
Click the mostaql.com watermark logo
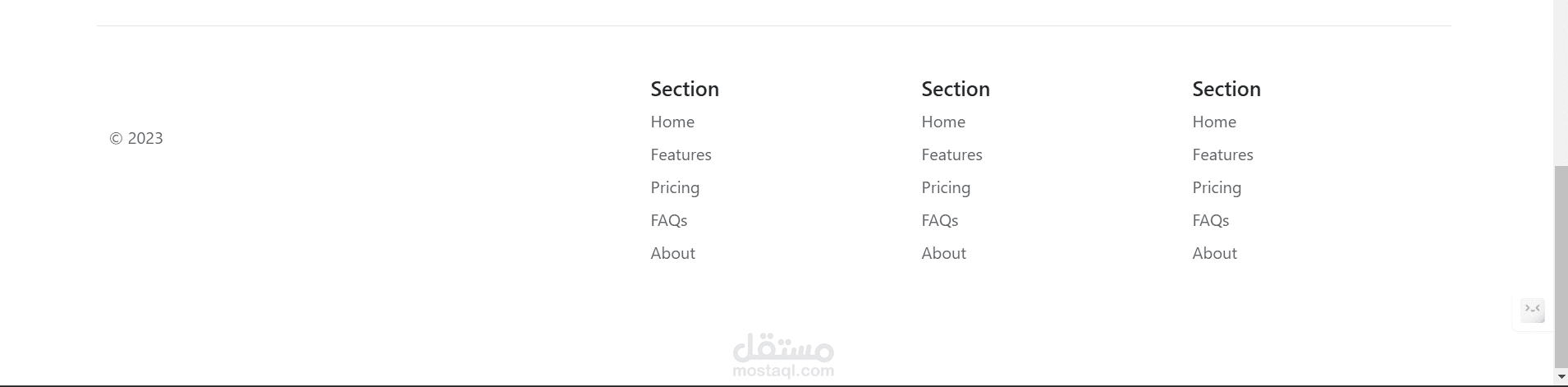click(x=783, y=356)
